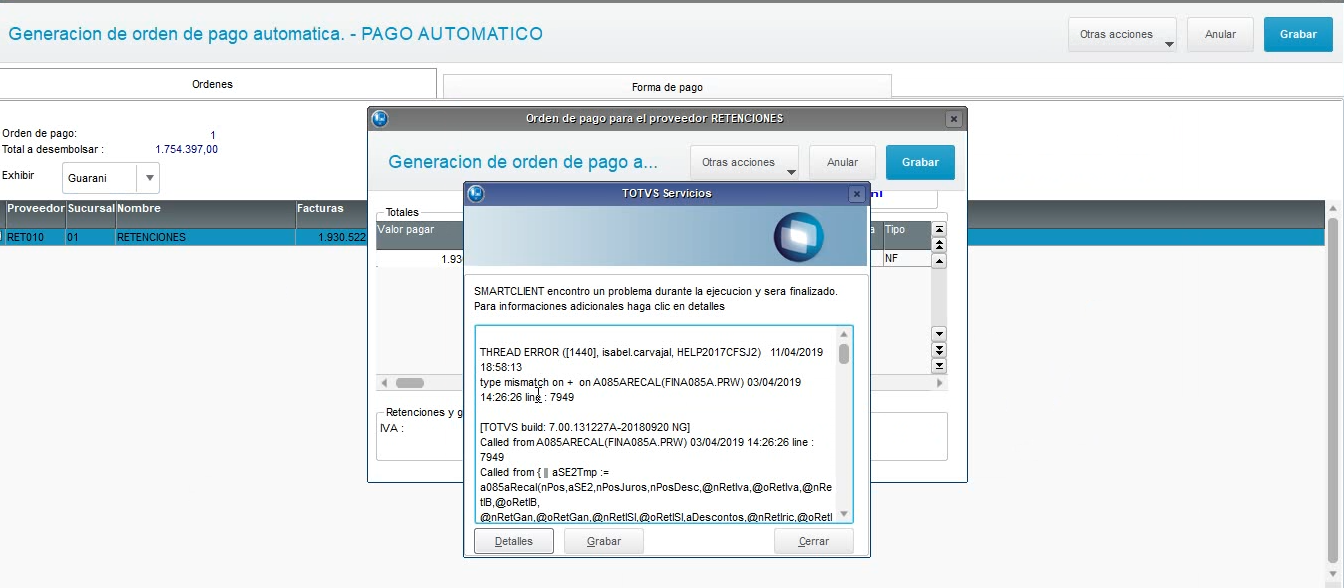Open Otras acciones dropdown in main window
This screenshot has height=588, width=1344.
[1123, 34]
